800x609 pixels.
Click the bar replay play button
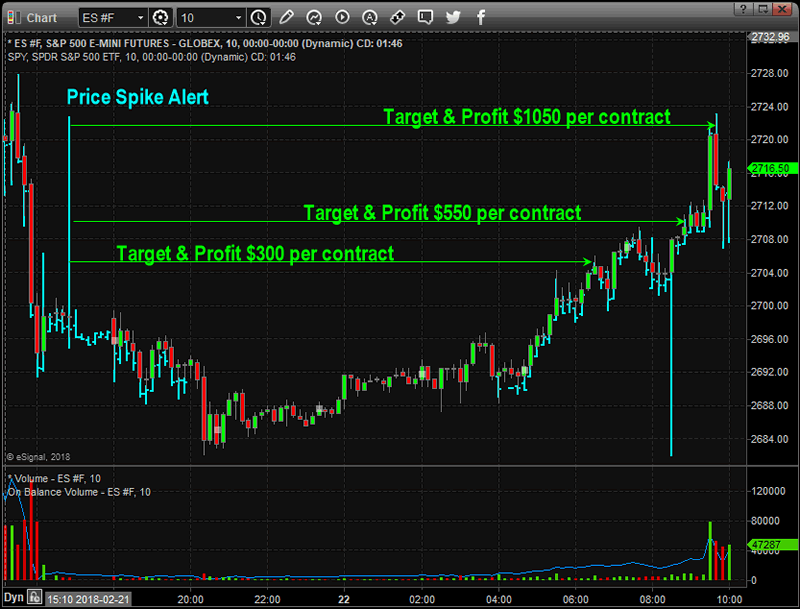(x=342, y=18)
